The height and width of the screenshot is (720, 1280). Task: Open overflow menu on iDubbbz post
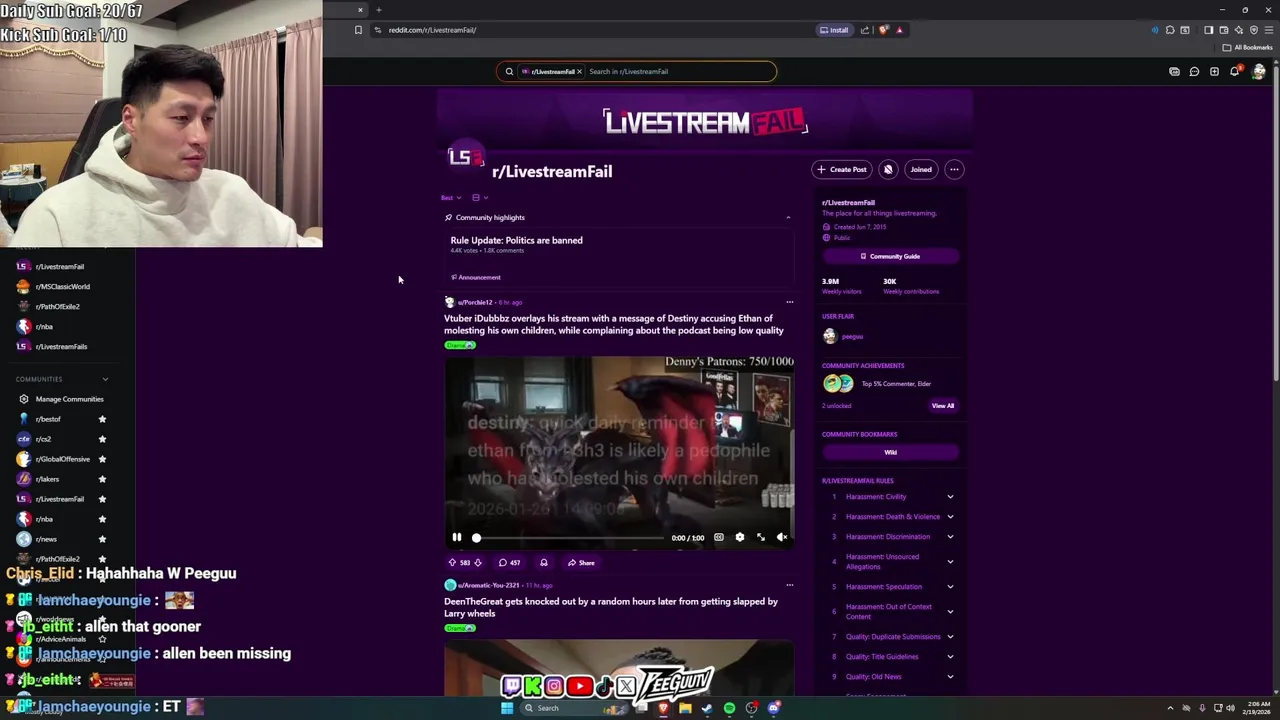789,302
